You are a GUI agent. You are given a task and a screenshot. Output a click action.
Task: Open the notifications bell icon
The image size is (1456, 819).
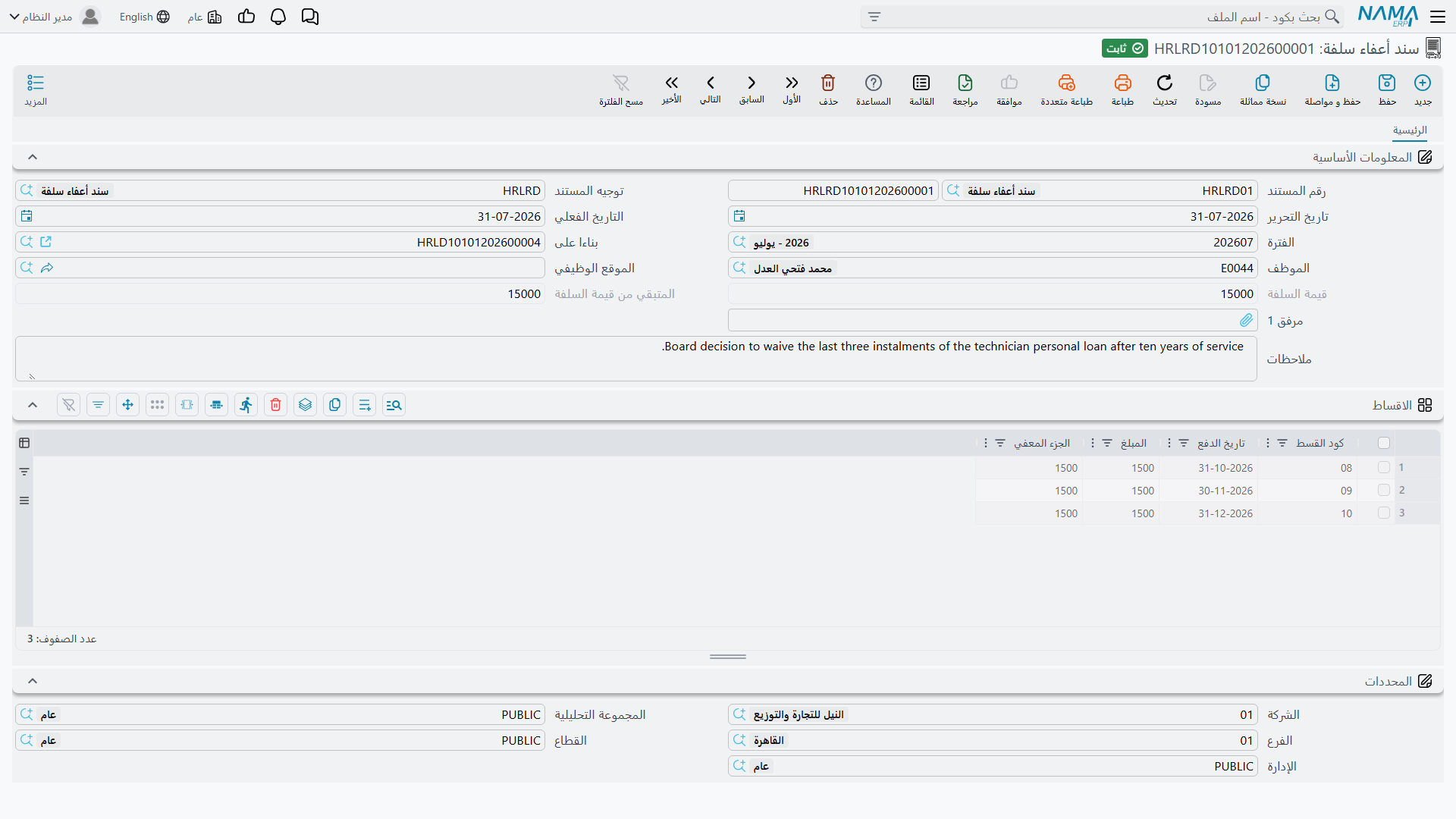278,17
